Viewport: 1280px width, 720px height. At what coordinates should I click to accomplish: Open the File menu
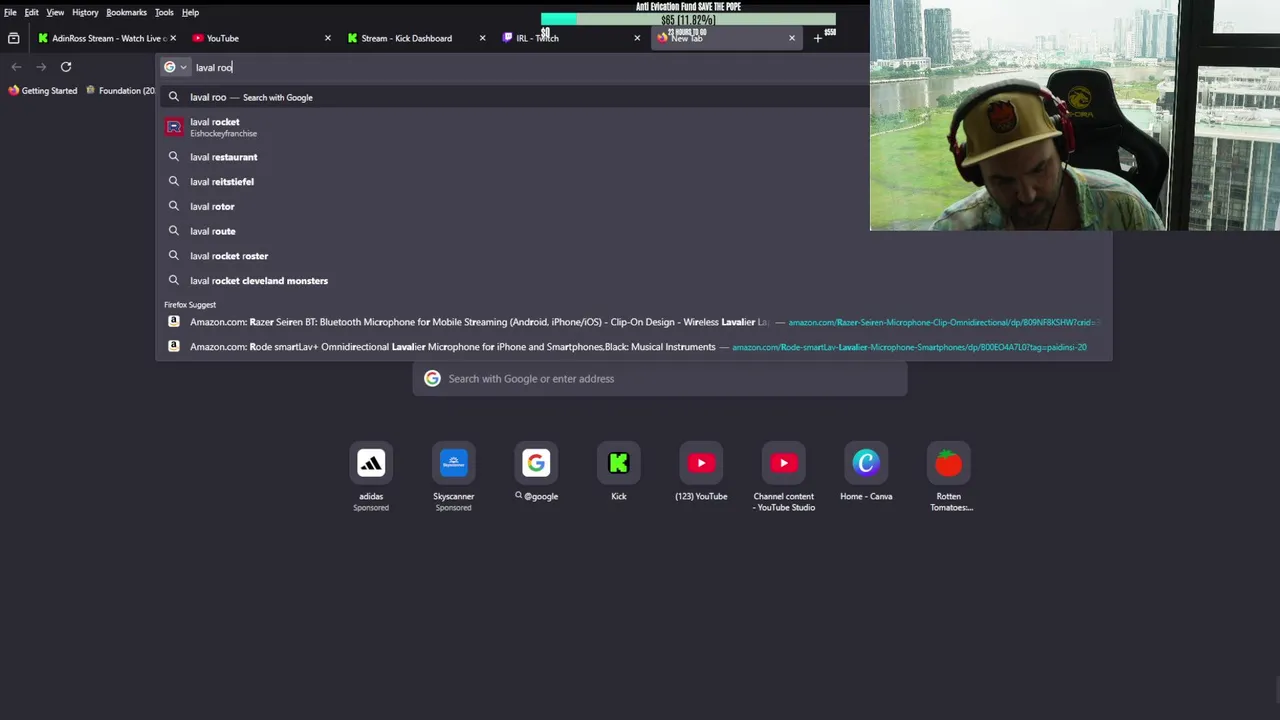point(10,12)
